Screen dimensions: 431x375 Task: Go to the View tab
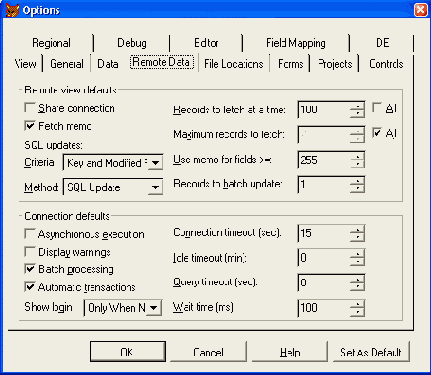(25, 64)
